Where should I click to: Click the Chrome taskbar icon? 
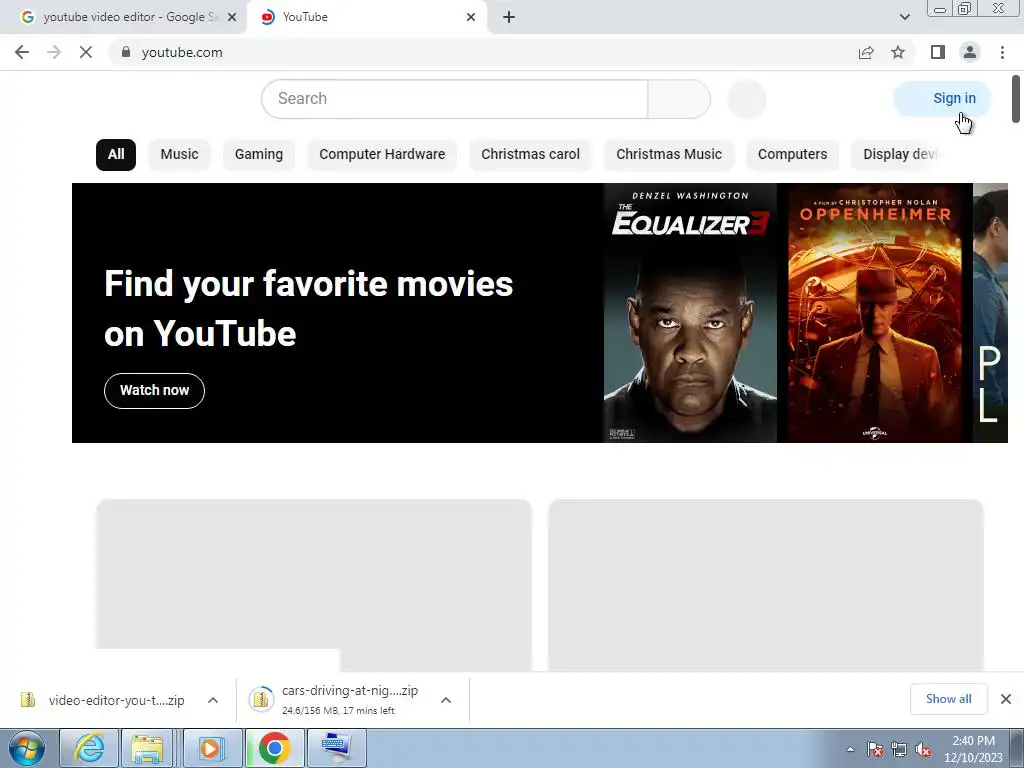(x=274, y=748)
